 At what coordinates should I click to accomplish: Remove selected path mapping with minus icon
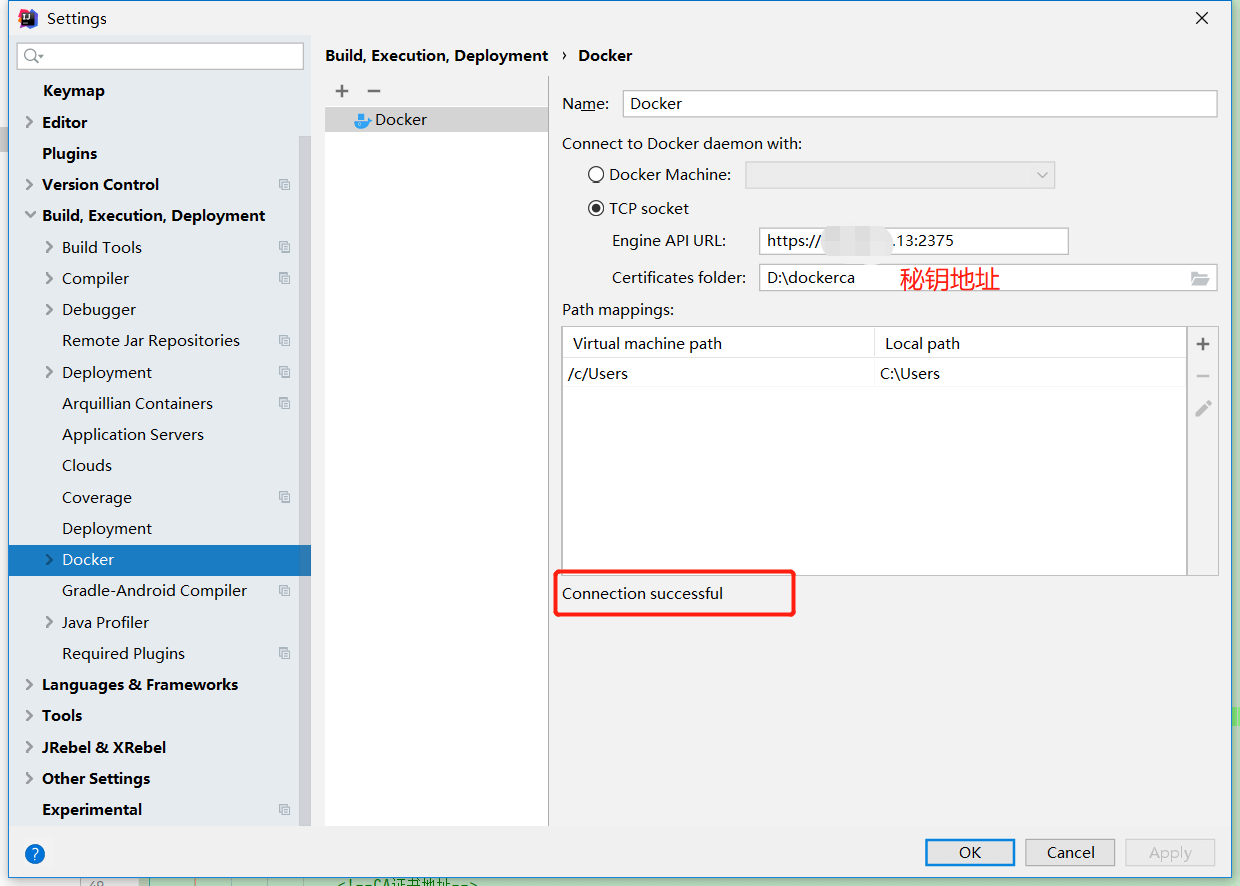(1203, 376)
